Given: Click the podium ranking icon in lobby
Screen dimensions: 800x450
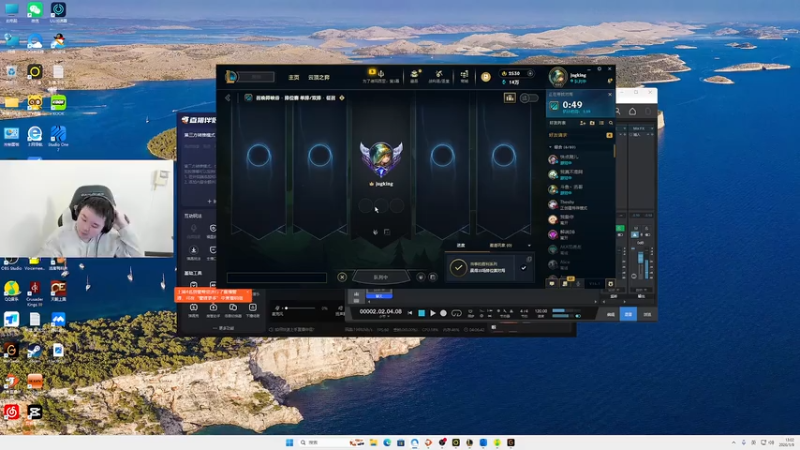Looking at the screenshot, I should click(x=510, y=97).
